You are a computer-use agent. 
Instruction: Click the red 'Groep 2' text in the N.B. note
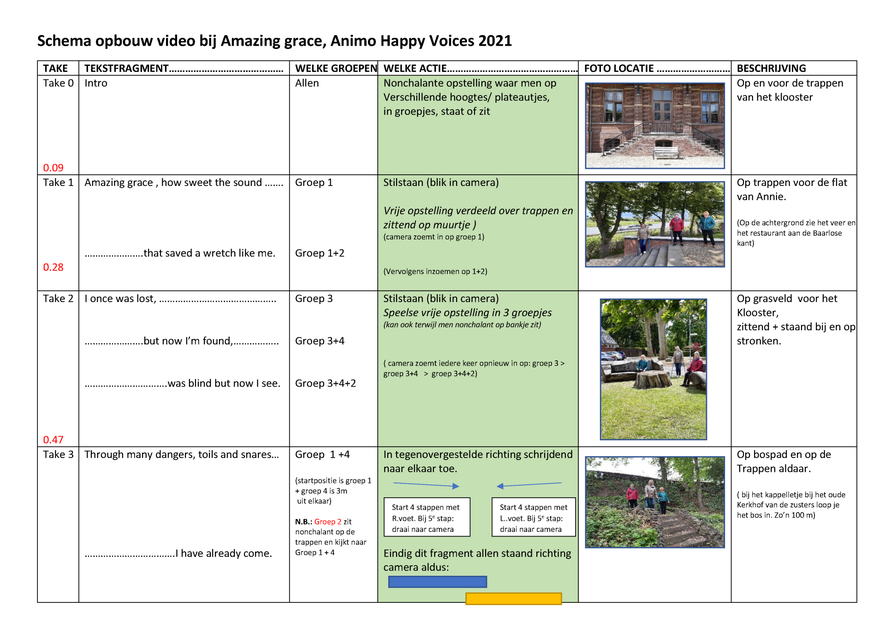[328, 522]
